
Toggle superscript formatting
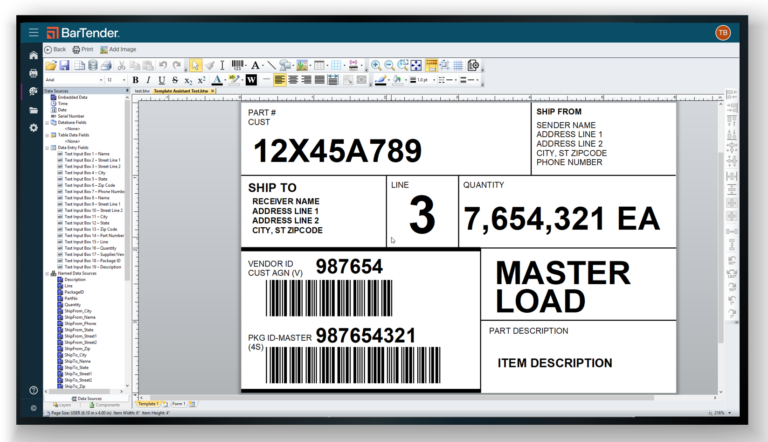click(x=201, y=80)
